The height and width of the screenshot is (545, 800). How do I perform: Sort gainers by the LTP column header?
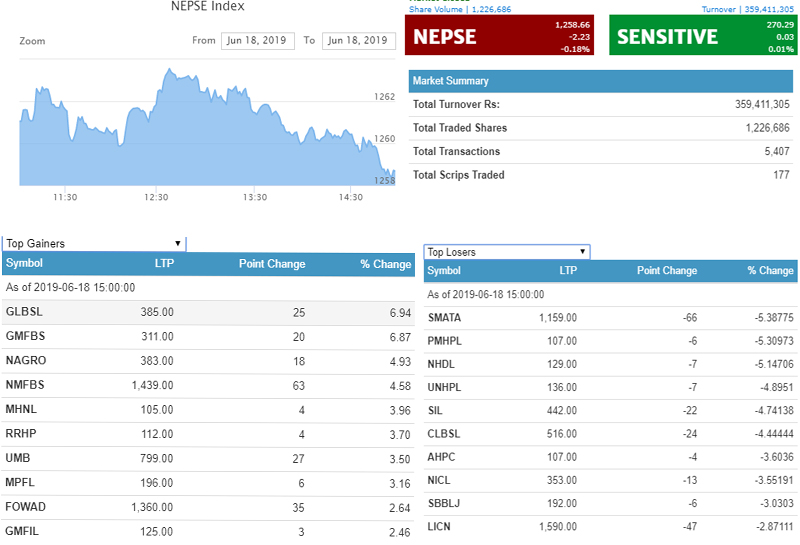point(164,263)
